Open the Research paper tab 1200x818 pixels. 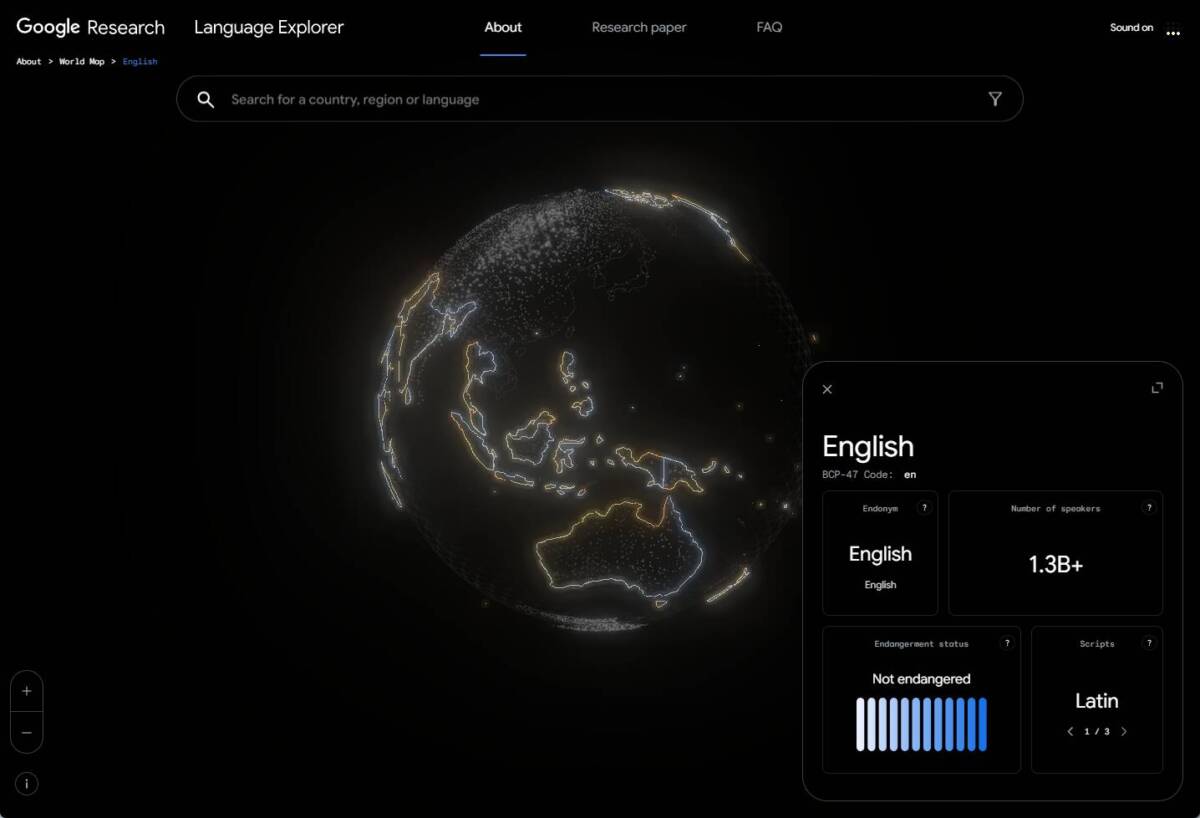639,27
